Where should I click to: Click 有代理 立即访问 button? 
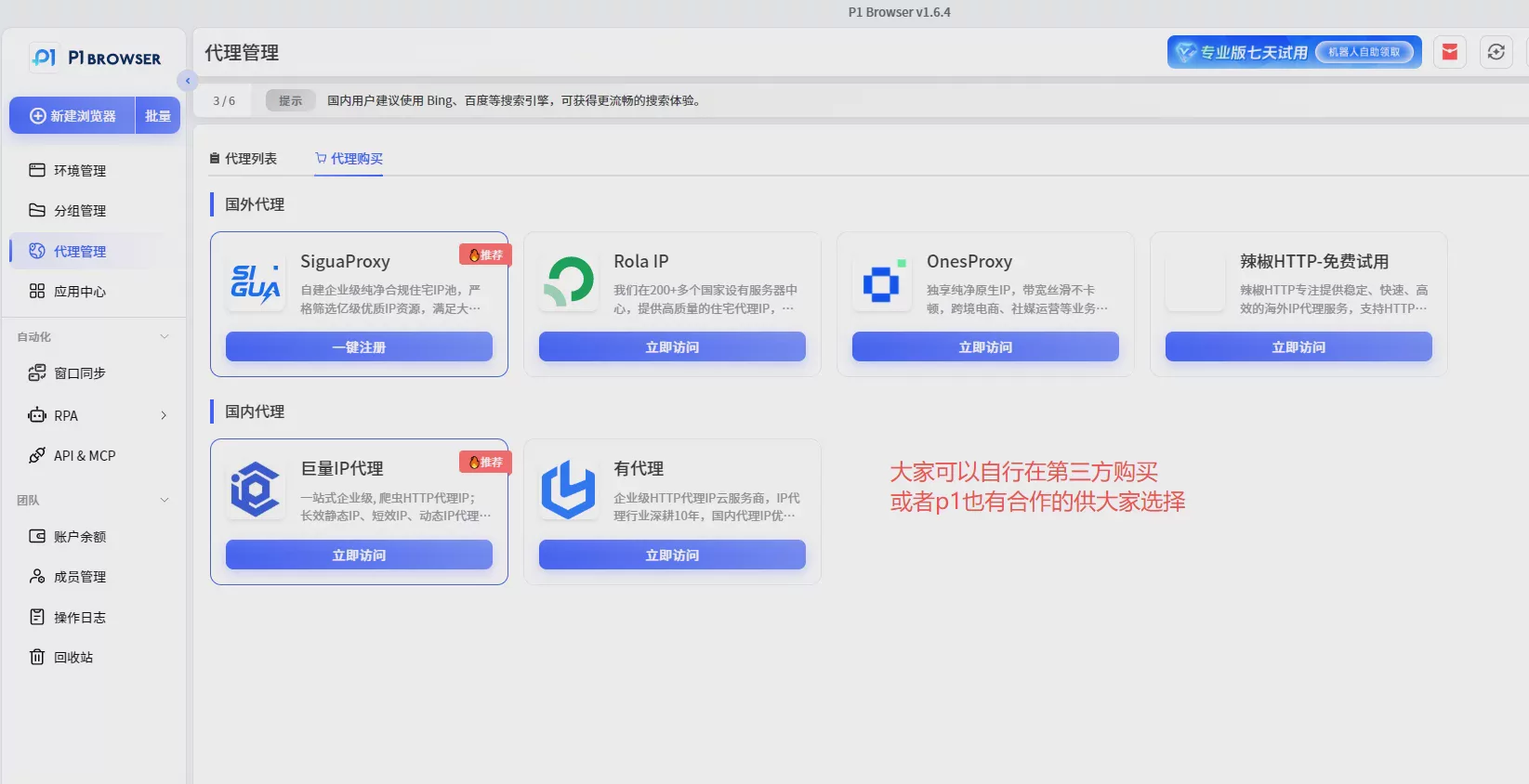pyautogui.click(x=672, y=555)
